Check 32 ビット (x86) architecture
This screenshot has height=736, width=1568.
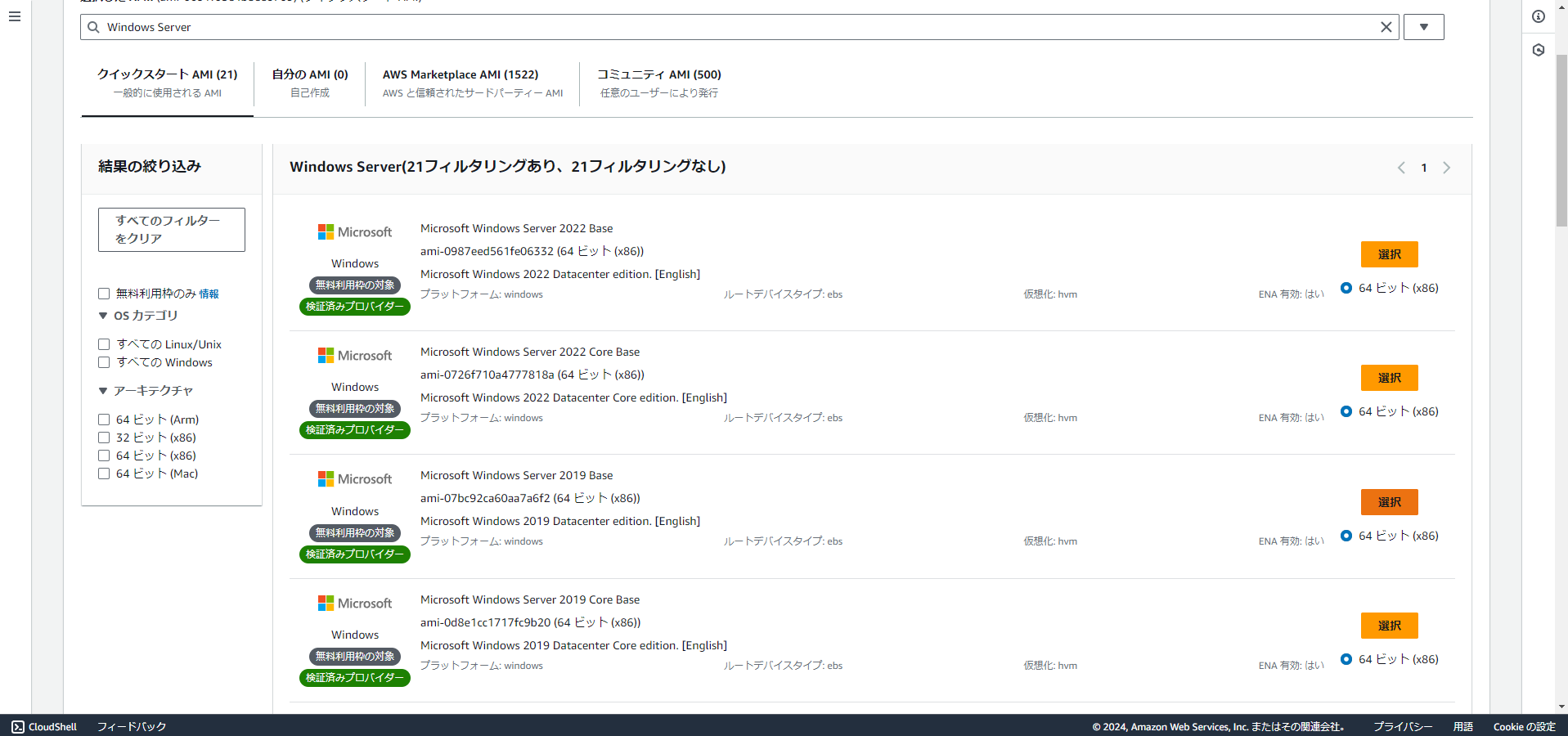[x=104, y=438]
